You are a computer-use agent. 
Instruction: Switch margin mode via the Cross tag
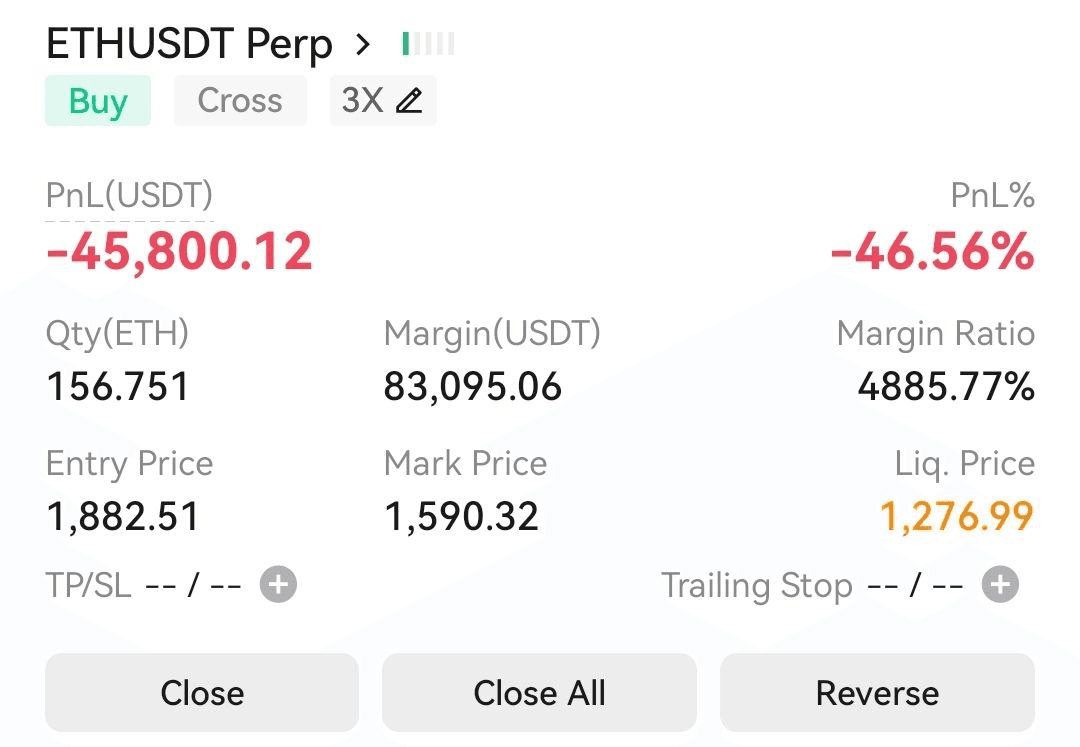(240, 101)
